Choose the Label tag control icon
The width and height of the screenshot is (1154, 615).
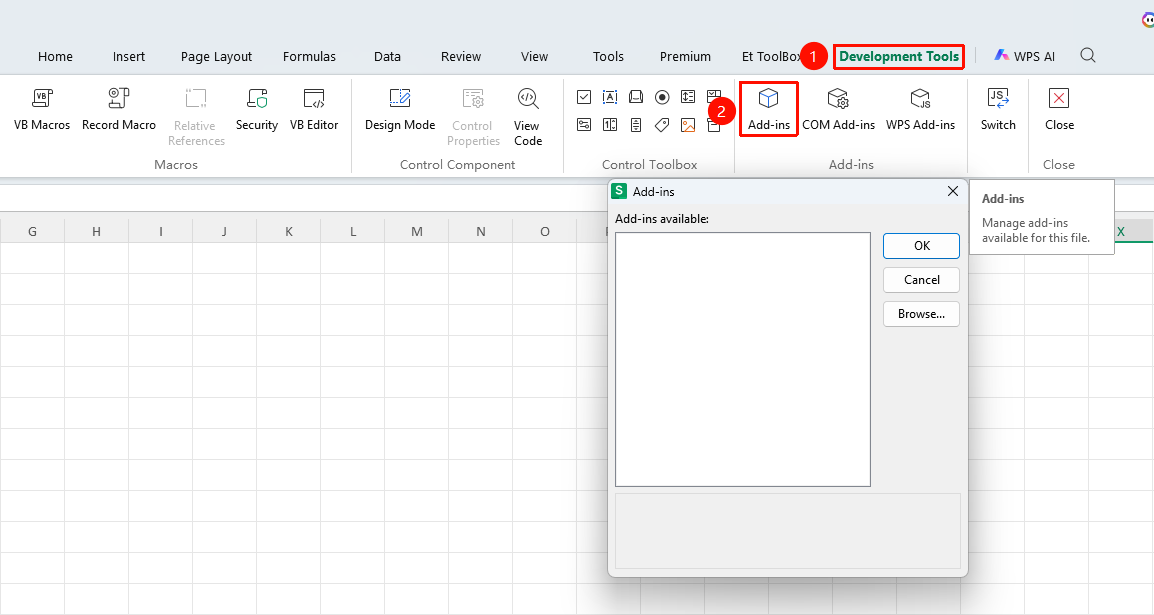click(662, 125)
